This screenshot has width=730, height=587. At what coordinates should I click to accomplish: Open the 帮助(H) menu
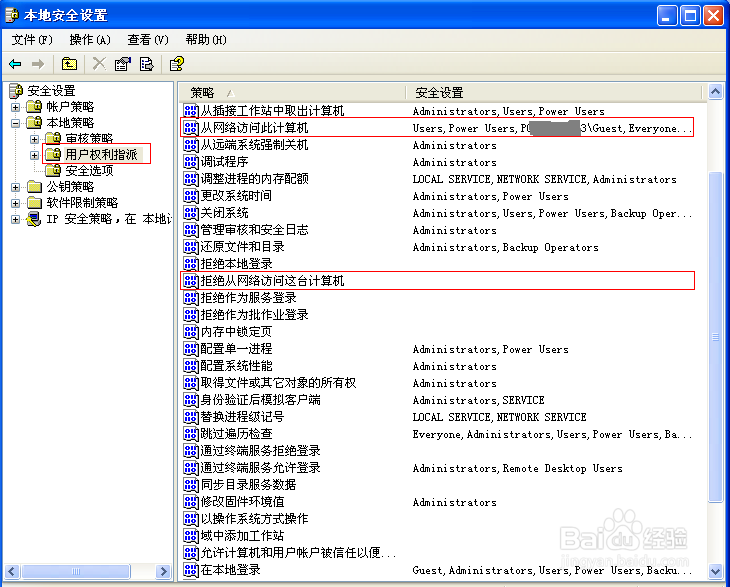(206, 40)
